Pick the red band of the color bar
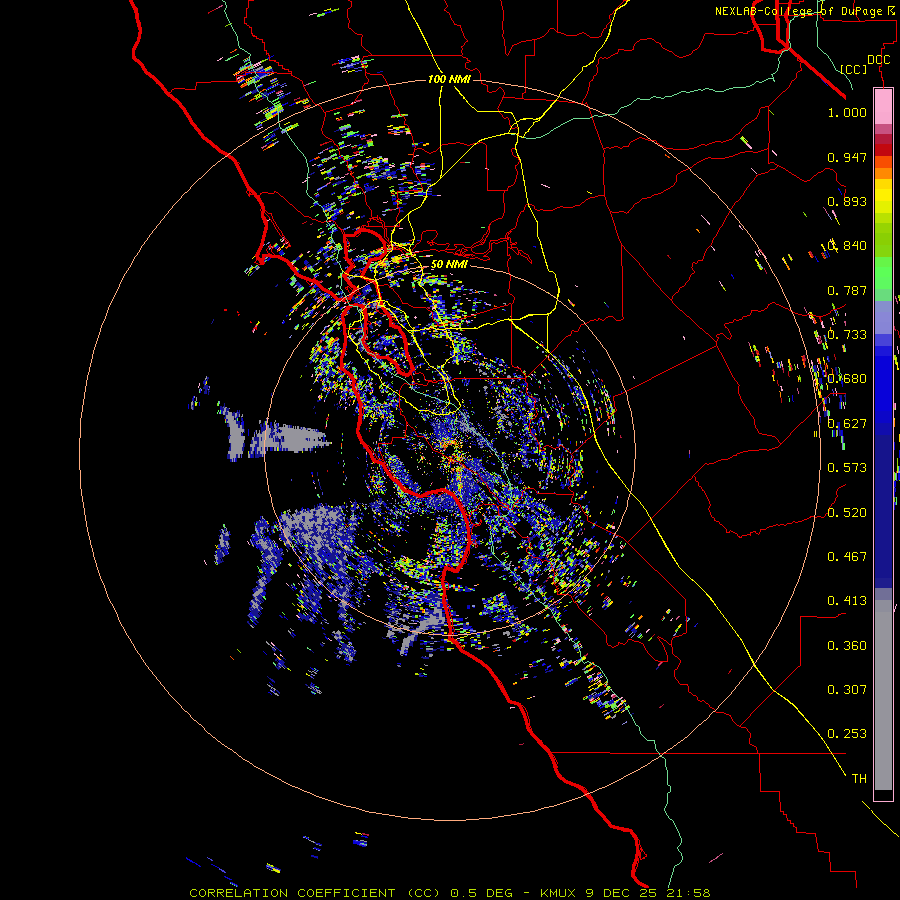The width and height of the screenshot is (900, 900). tap(883, 149)
